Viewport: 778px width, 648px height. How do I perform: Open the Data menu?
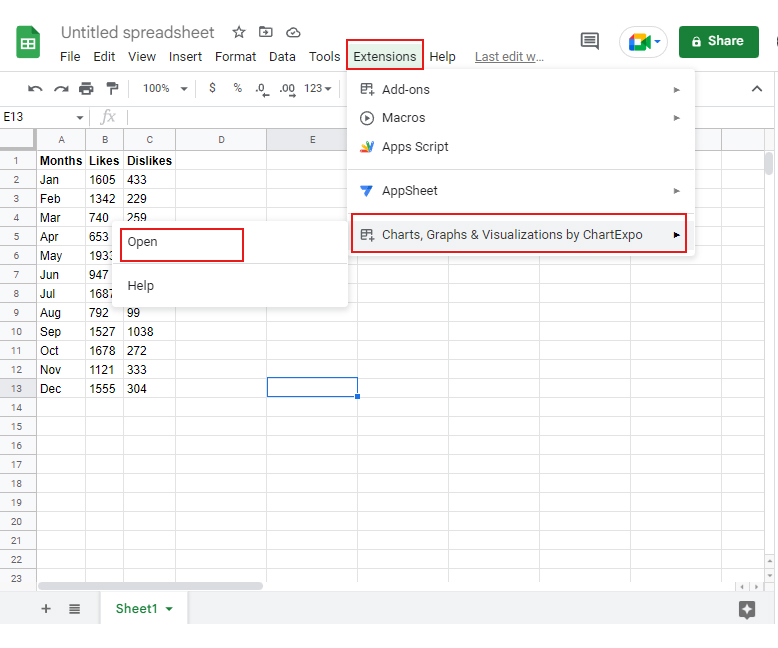282,57
